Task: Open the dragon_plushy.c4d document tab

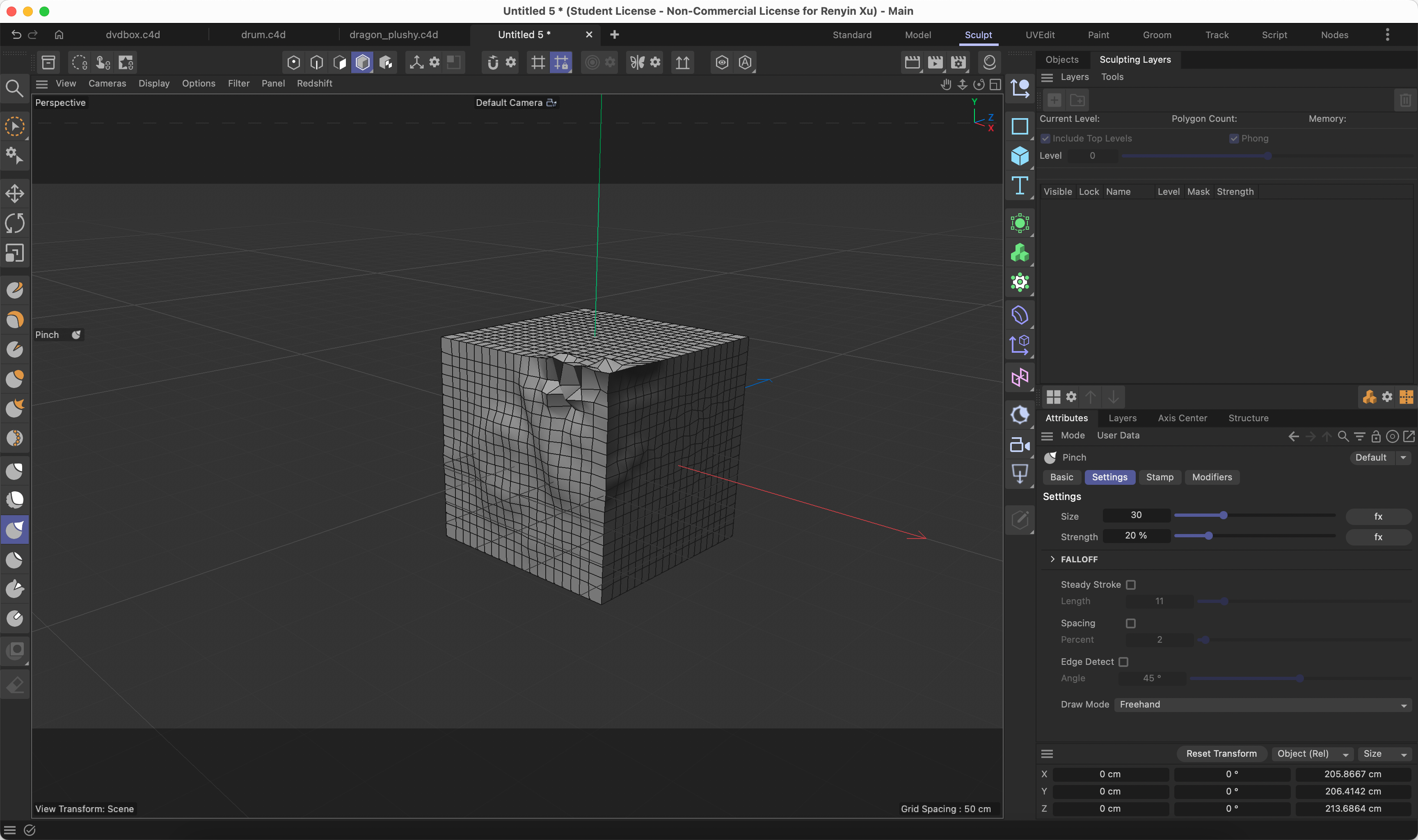Action: click(x=394, y=34)
